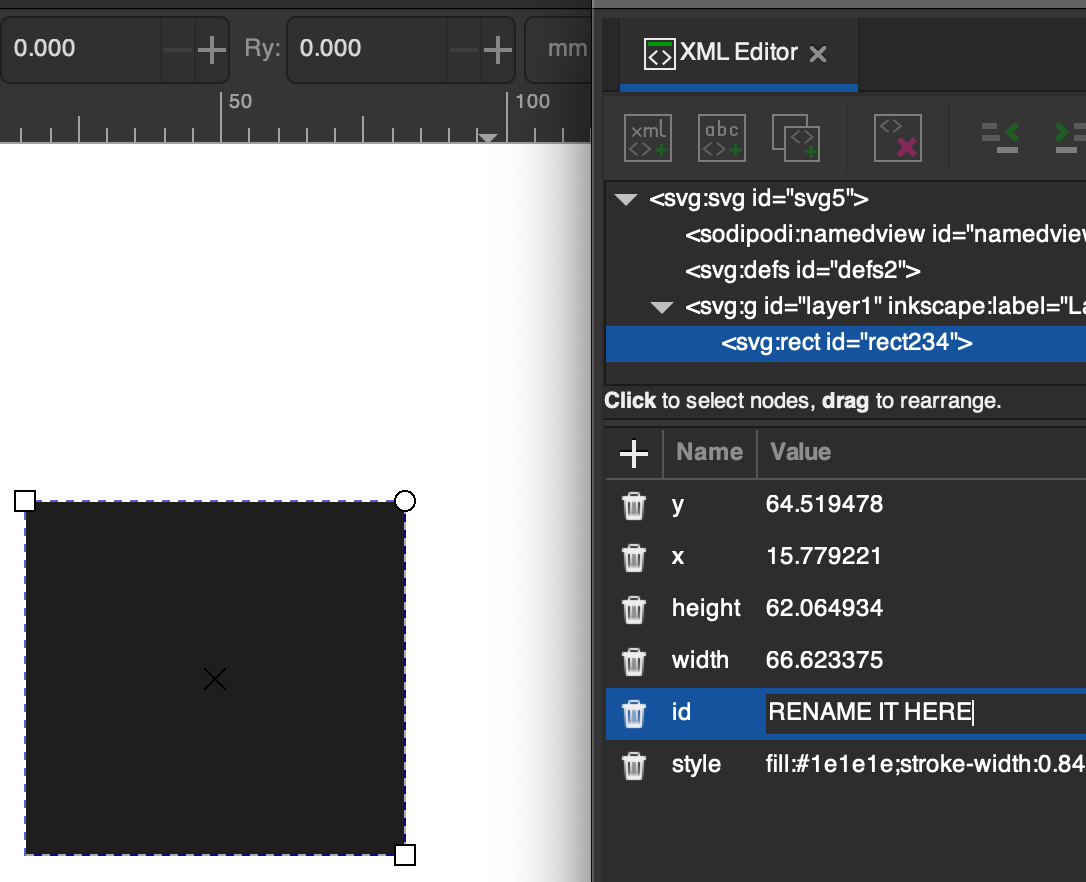Click the Ry value input field
Viewport: 1086px width, 882px height.
point(367,48)
